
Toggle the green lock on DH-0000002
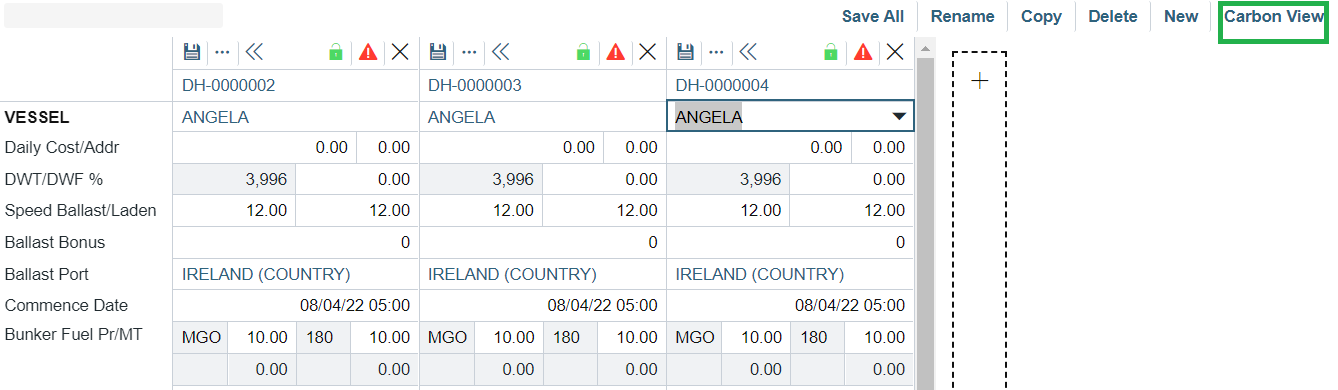[x=336, y=52]
